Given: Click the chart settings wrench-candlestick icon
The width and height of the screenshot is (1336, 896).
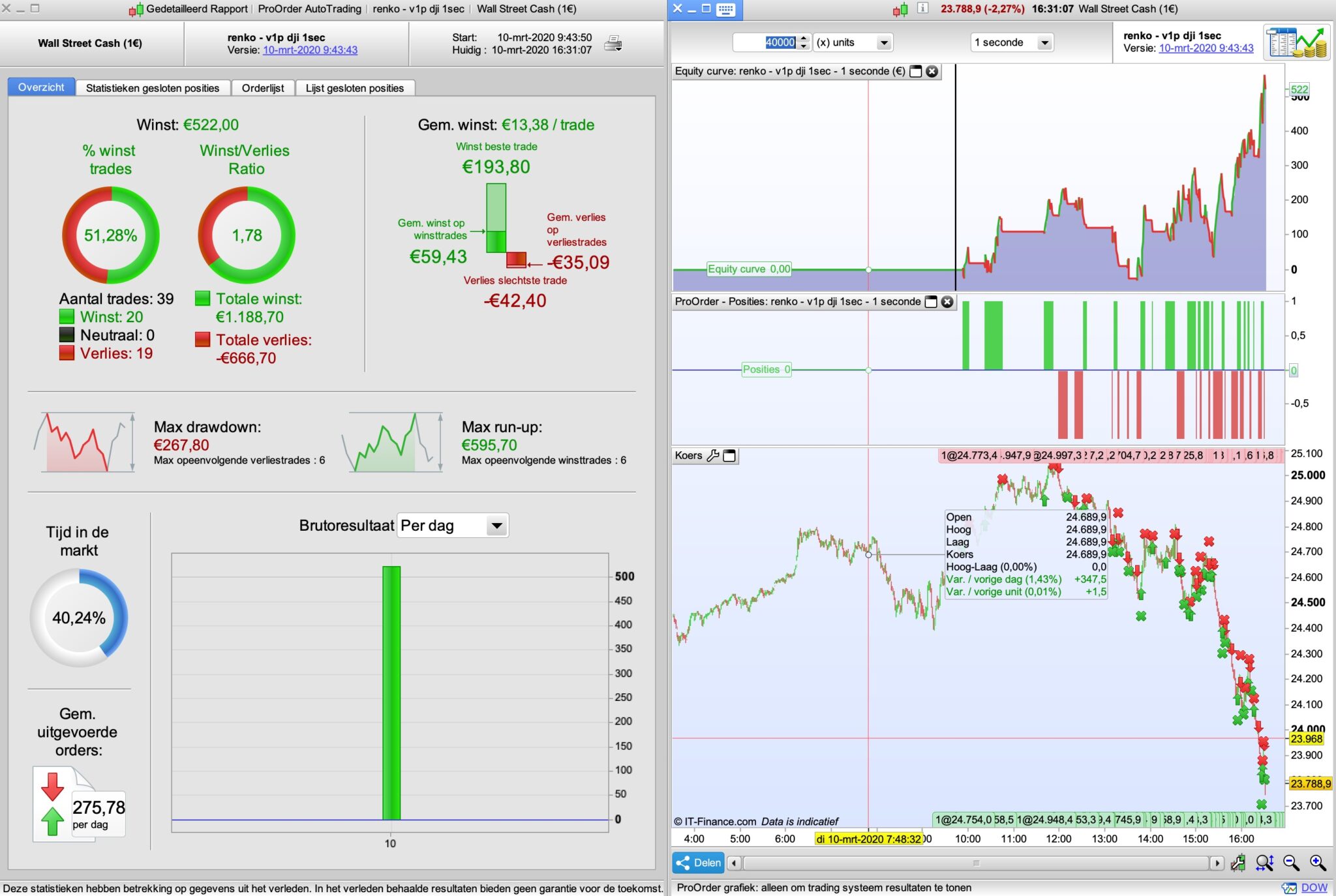Looking at the screenshot, I should 1237,863.
